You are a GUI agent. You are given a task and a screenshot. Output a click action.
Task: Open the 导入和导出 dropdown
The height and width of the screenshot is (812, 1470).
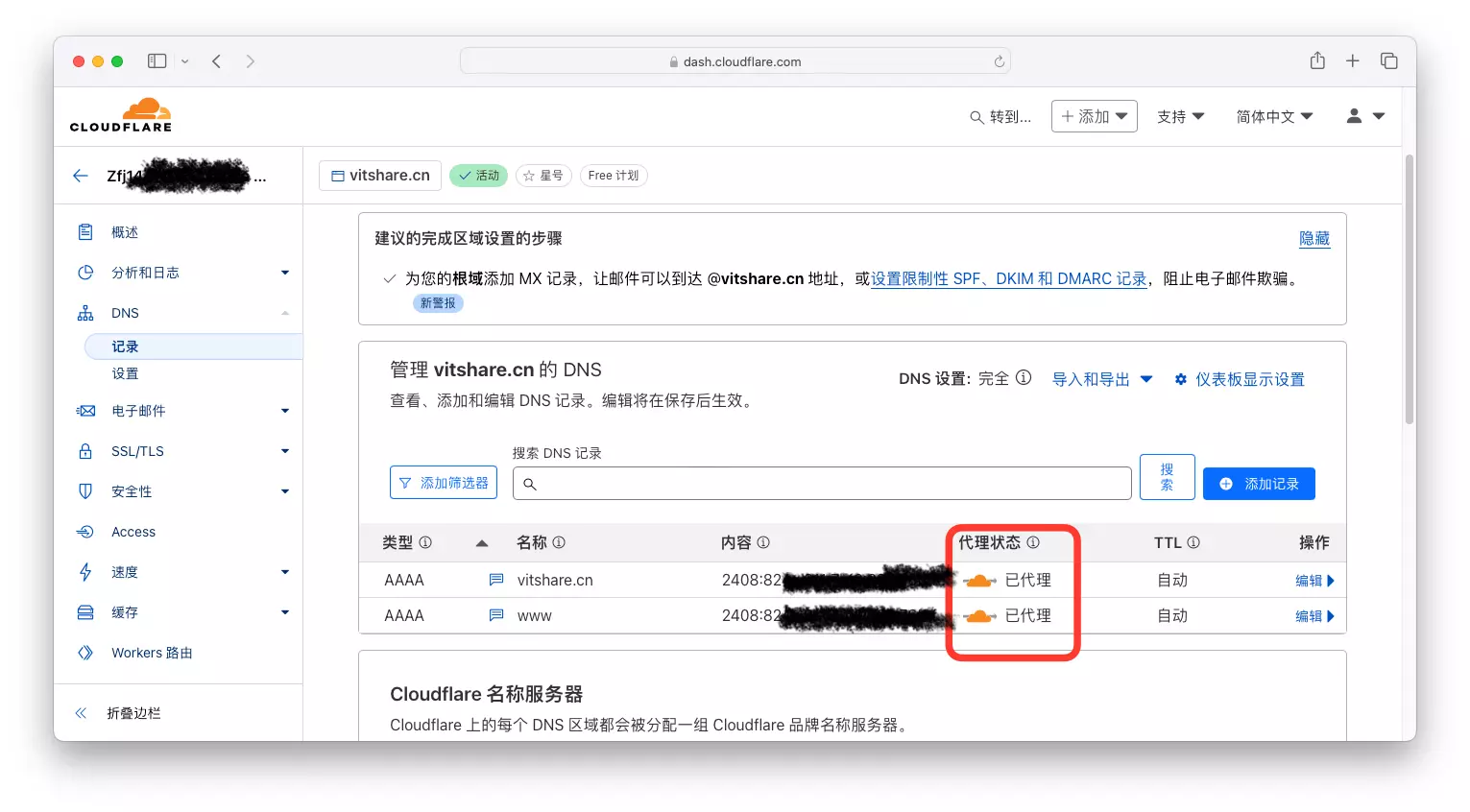1102,379
